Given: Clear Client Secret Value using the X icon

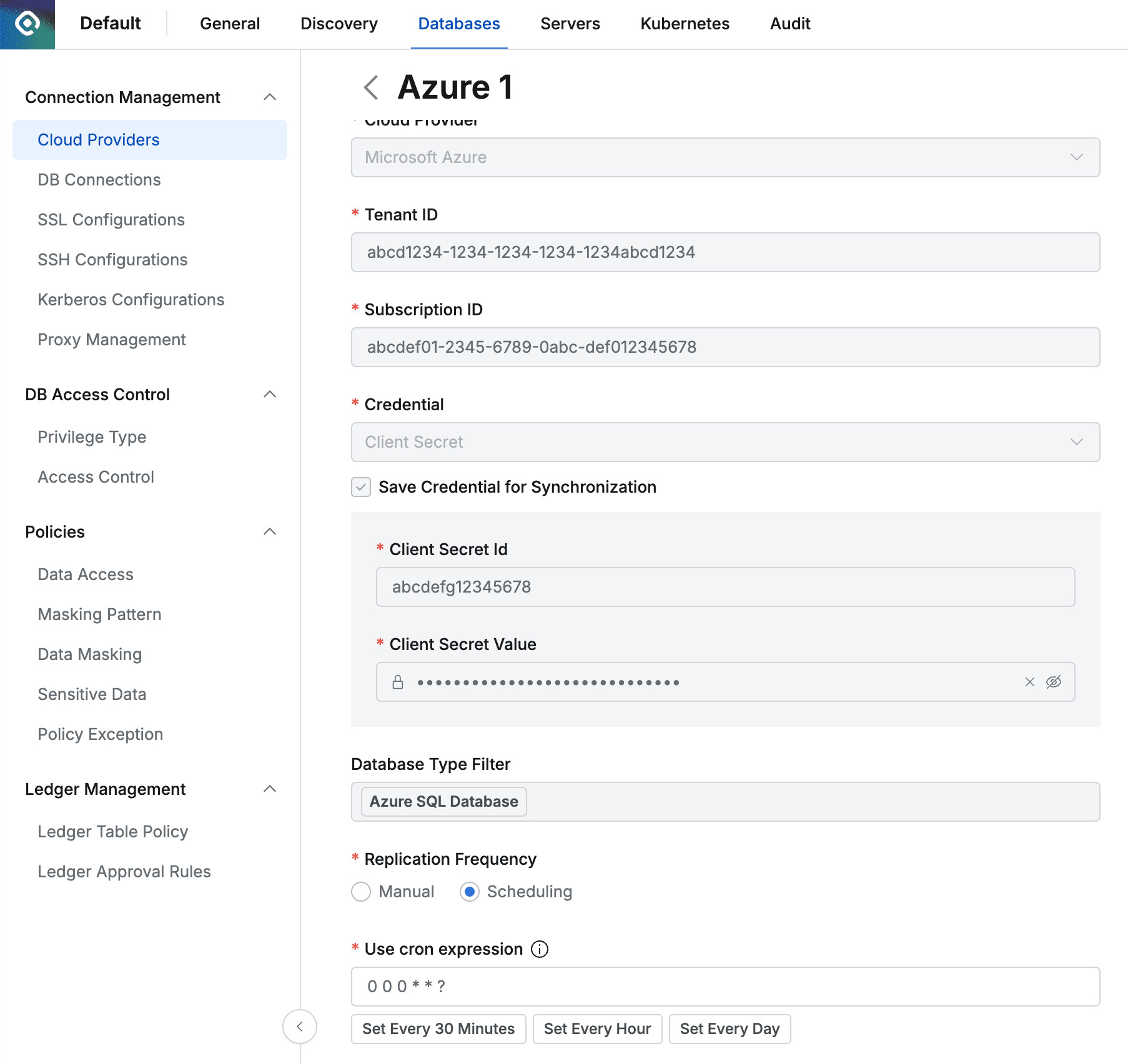Looking at the screenshot, I should [1029, 682].
